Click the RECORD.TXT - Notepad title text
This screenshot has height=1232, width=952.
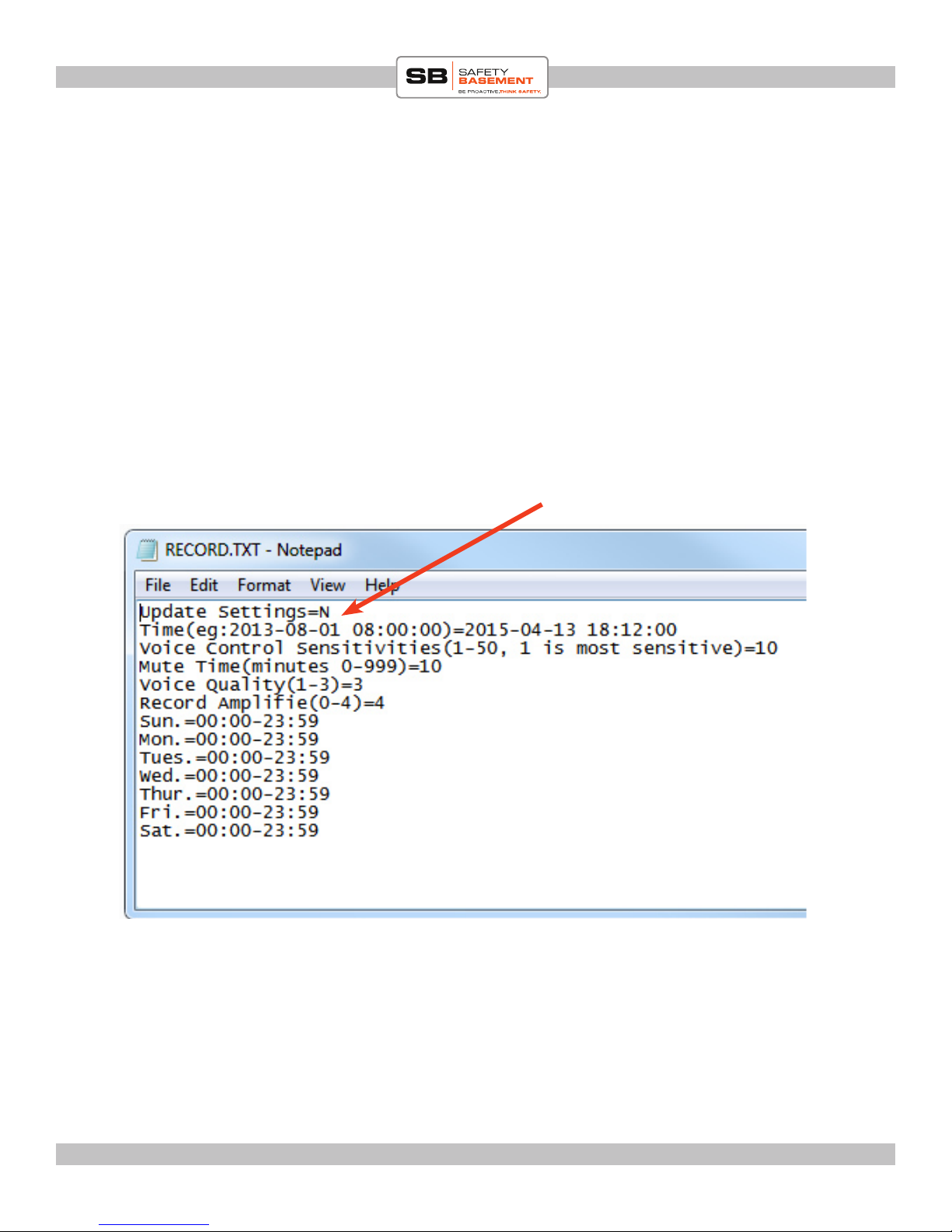coord(253,550)
